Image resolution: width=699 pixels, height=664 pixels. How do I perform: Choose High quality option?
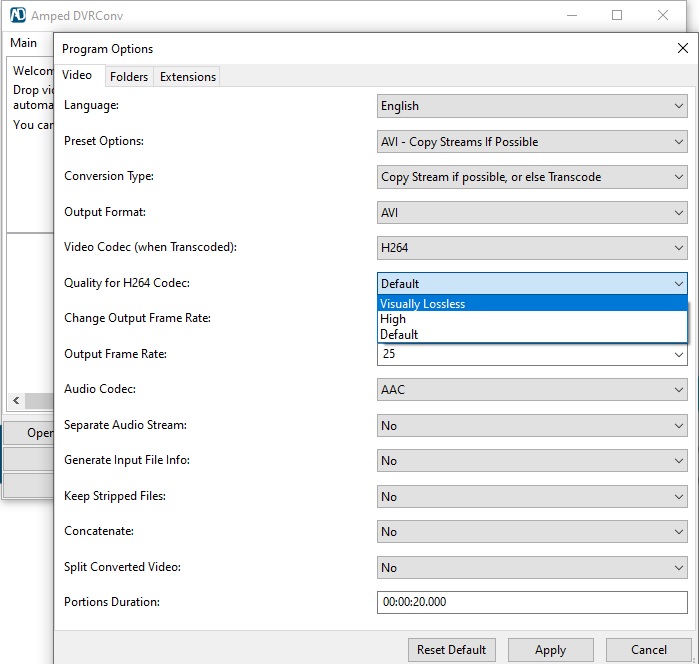(532, 319)
